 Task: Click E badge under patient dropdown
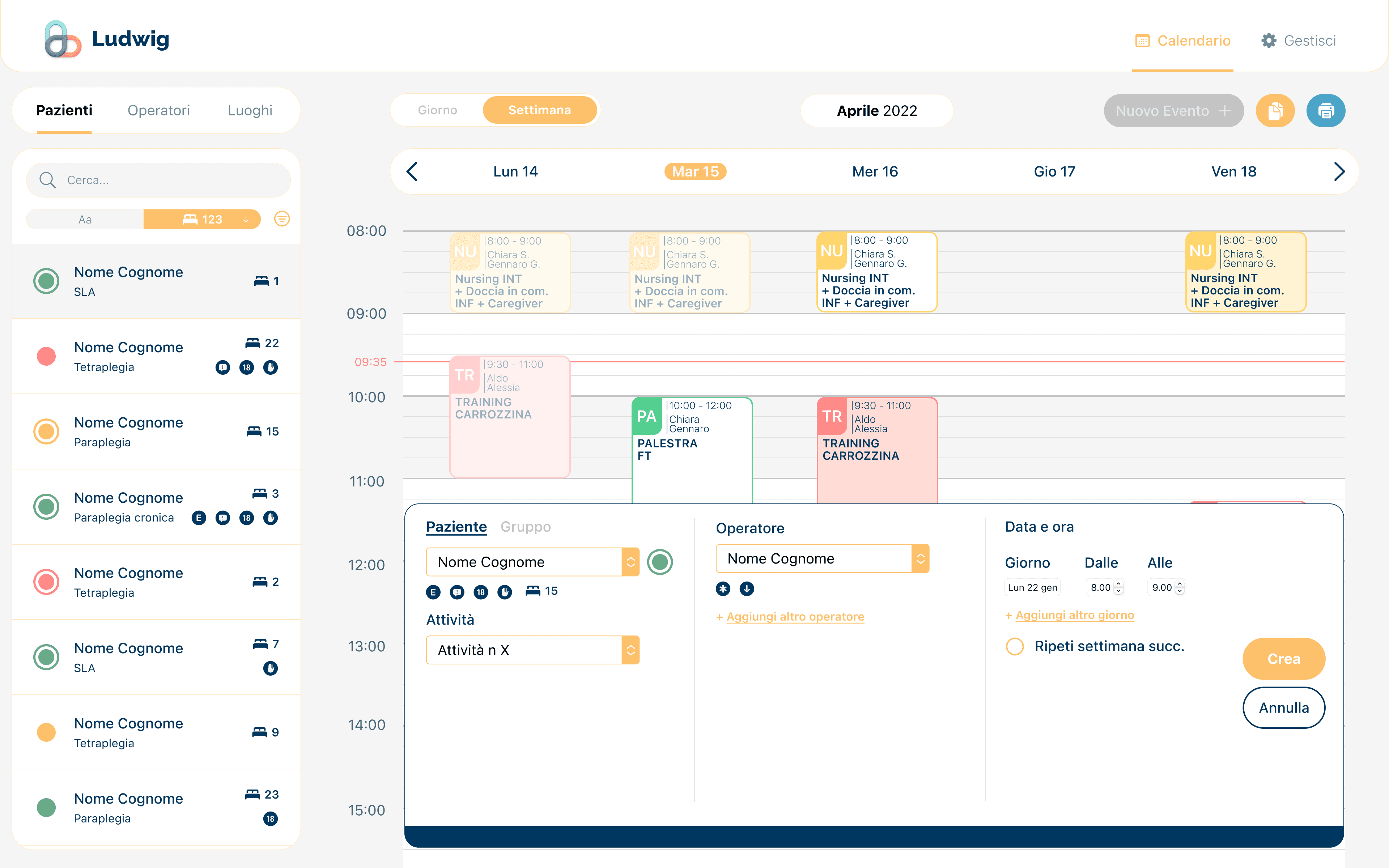tap(433, 592)
